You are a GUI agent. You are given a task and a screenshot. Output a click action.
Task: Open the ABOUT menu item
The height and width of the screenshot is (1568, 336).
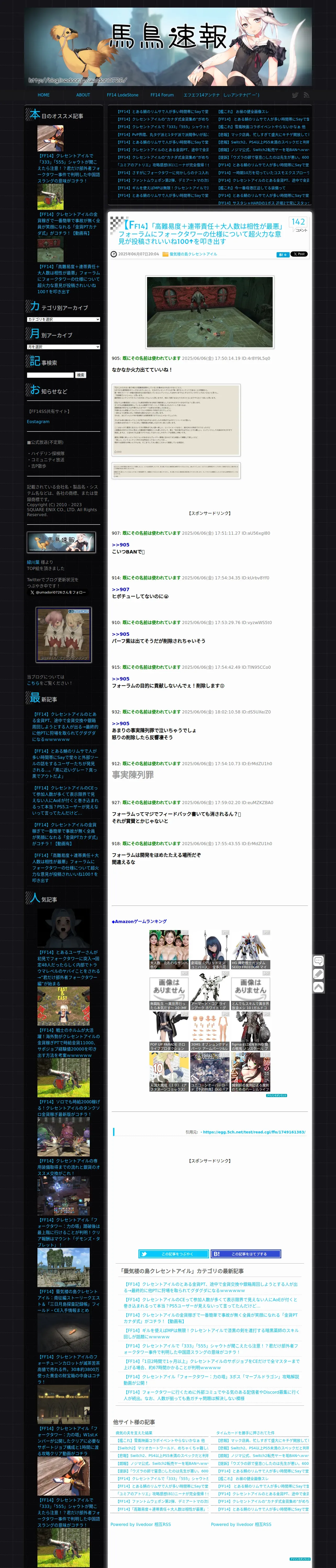pos(83,95)
